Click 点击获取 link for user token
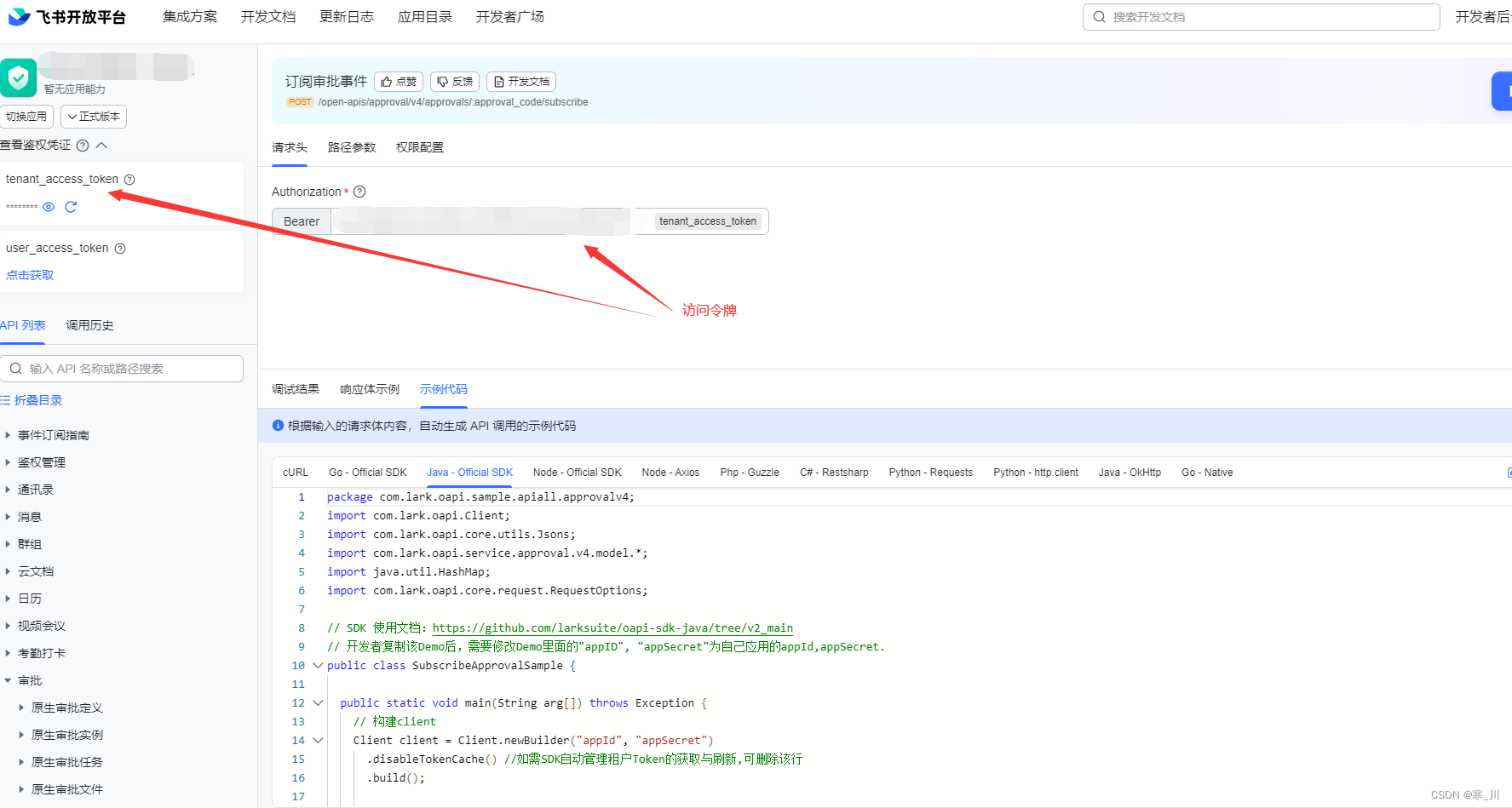 [30, 275]
